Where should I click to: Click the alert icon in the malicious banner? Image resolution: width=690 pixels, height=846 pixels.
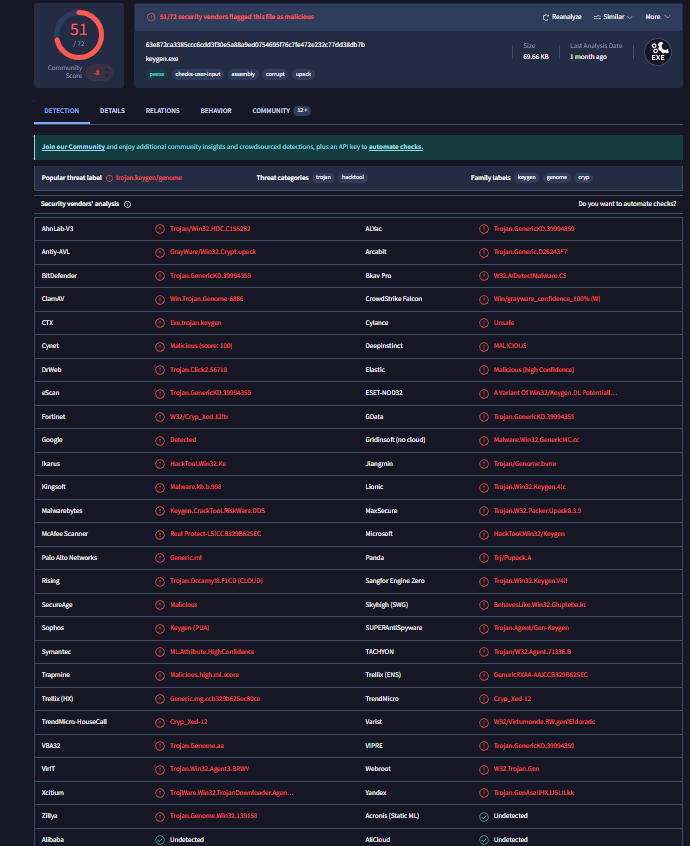(151, 17)
